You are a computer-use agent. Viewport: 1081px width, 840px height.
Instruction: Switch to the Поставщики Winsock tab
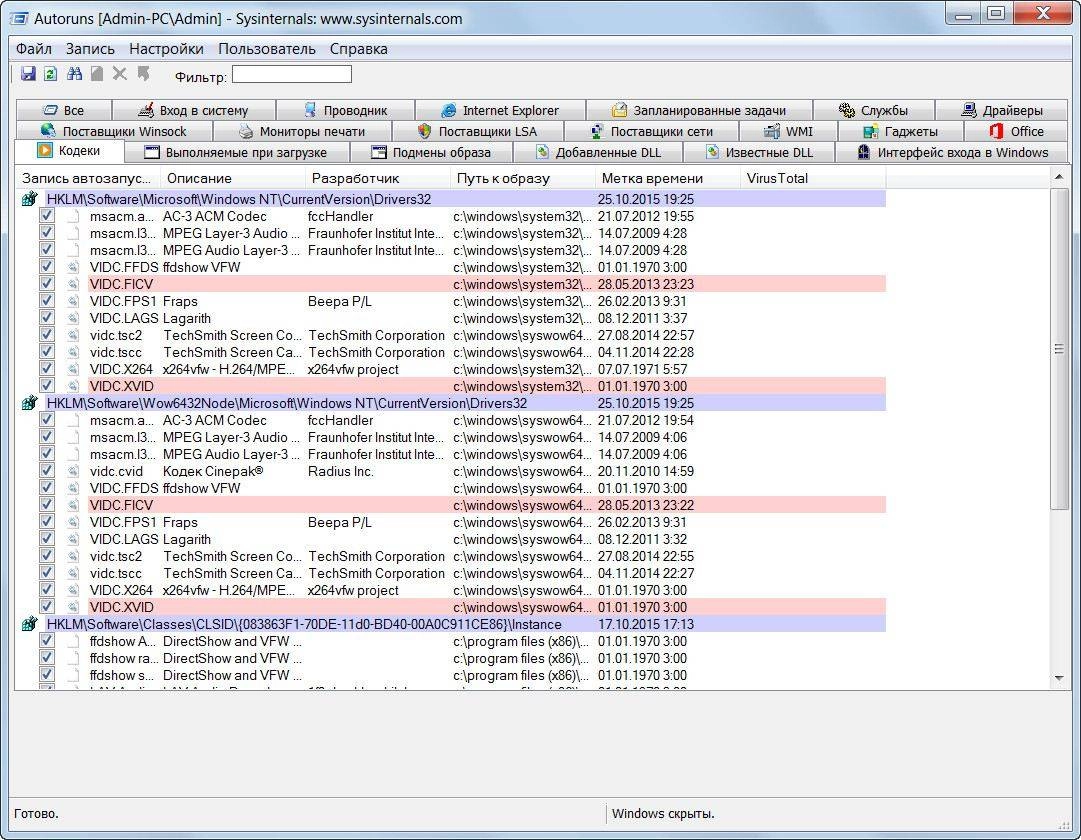[114, 132]
